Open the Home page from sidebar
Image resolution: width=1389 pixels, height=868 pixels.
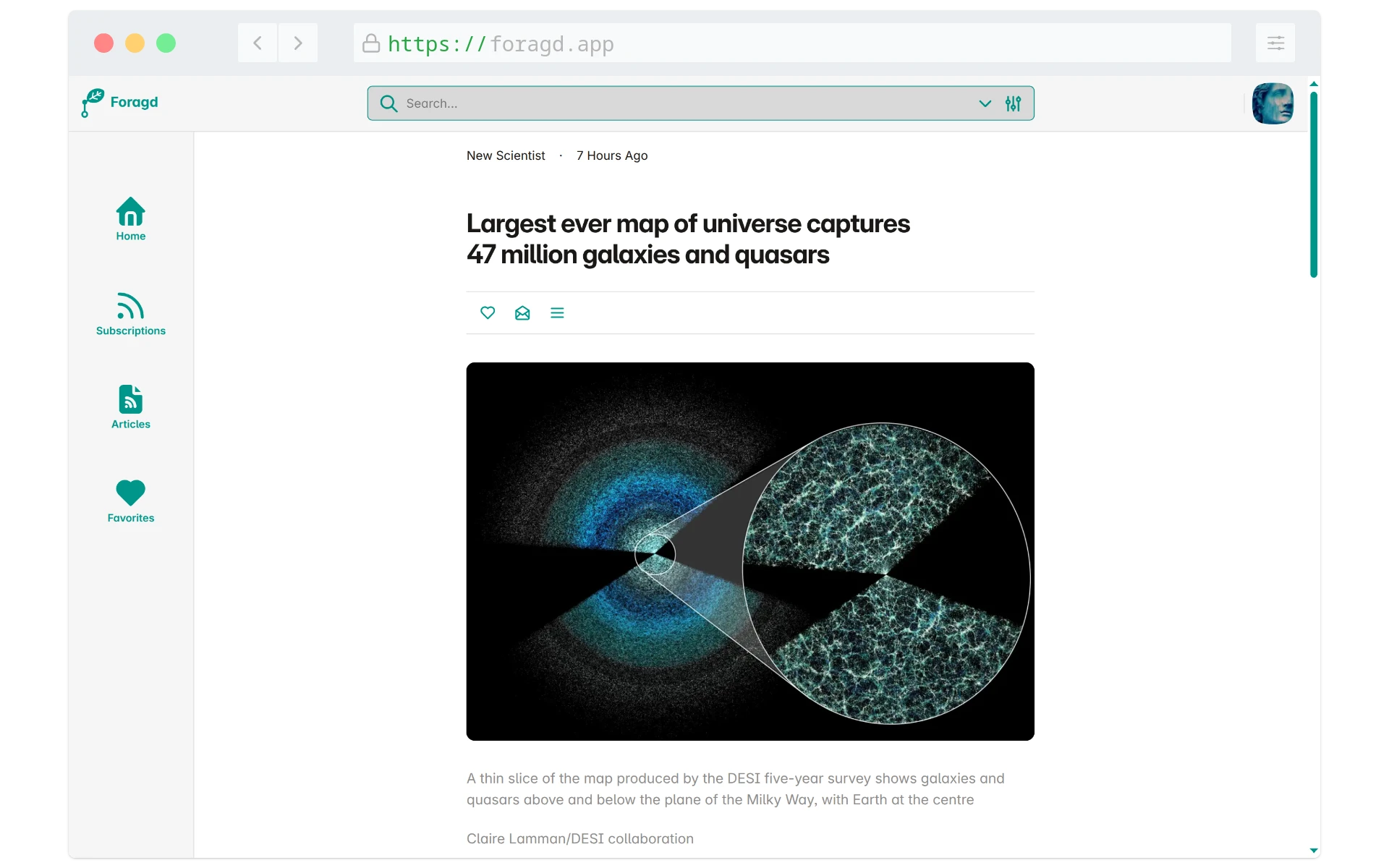tap(131, 219)
